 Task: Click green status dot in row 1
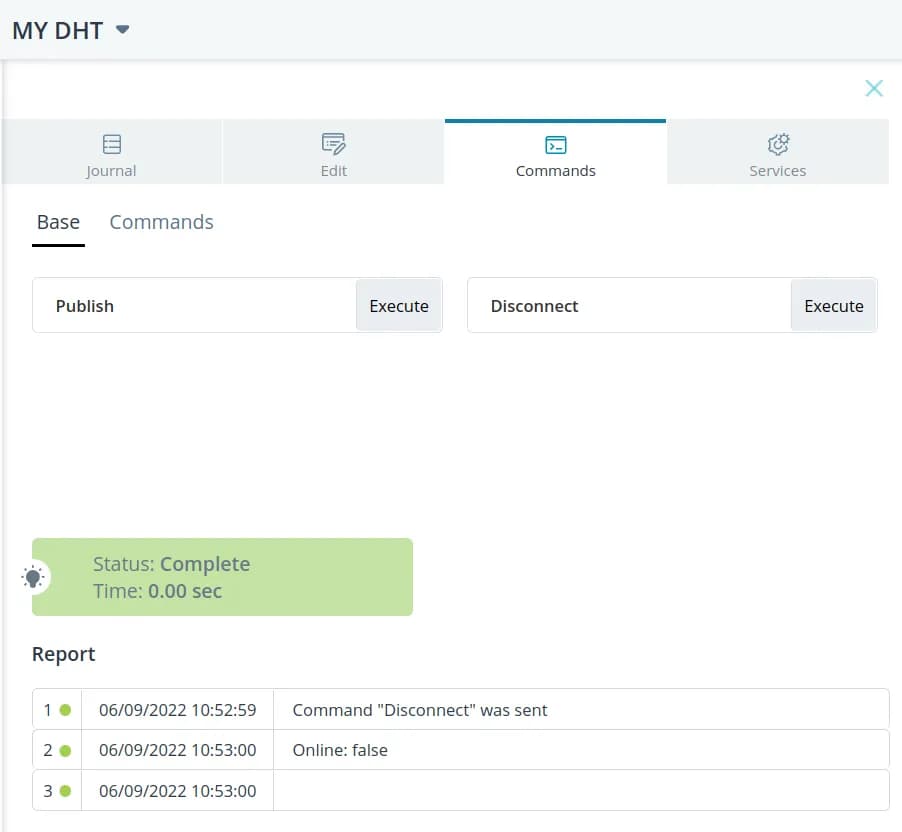pyautogui.click(x=65, y=710)
